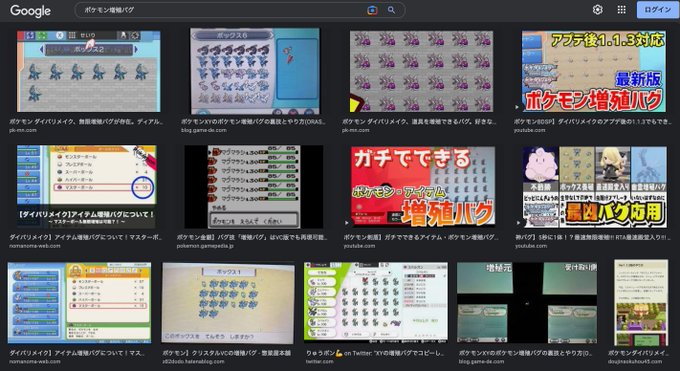Click the magnifying glass search icon

pos(391,10)
